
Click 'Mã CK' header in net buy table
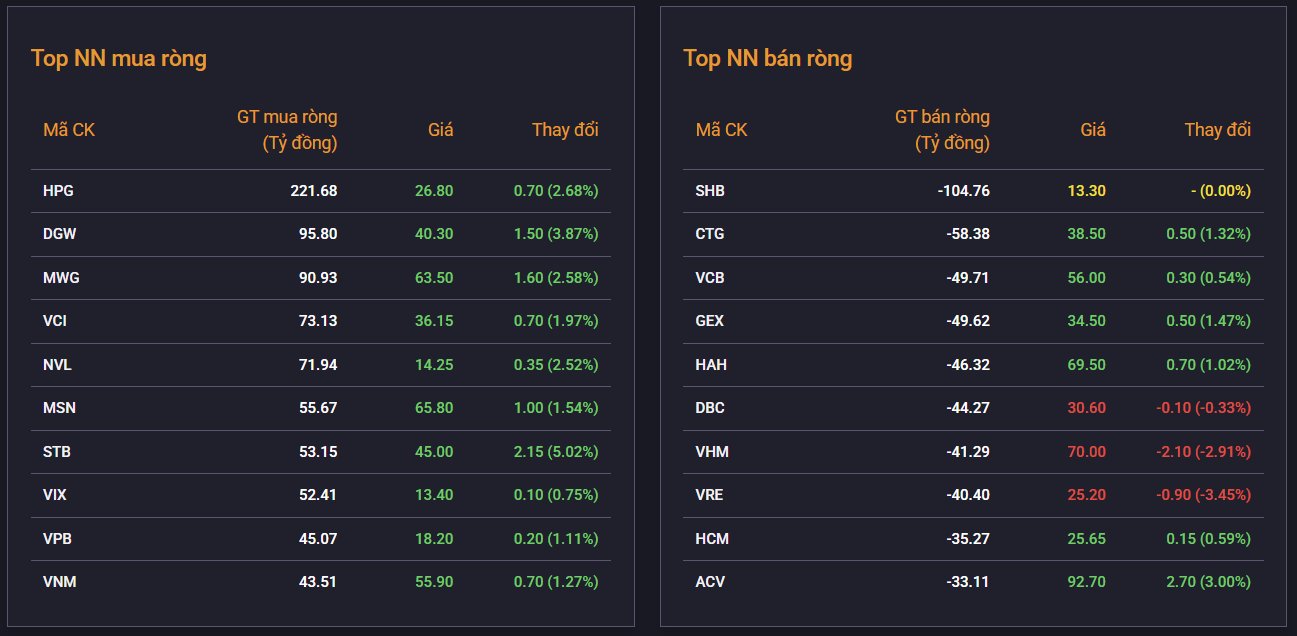click(x=69, y=130)
